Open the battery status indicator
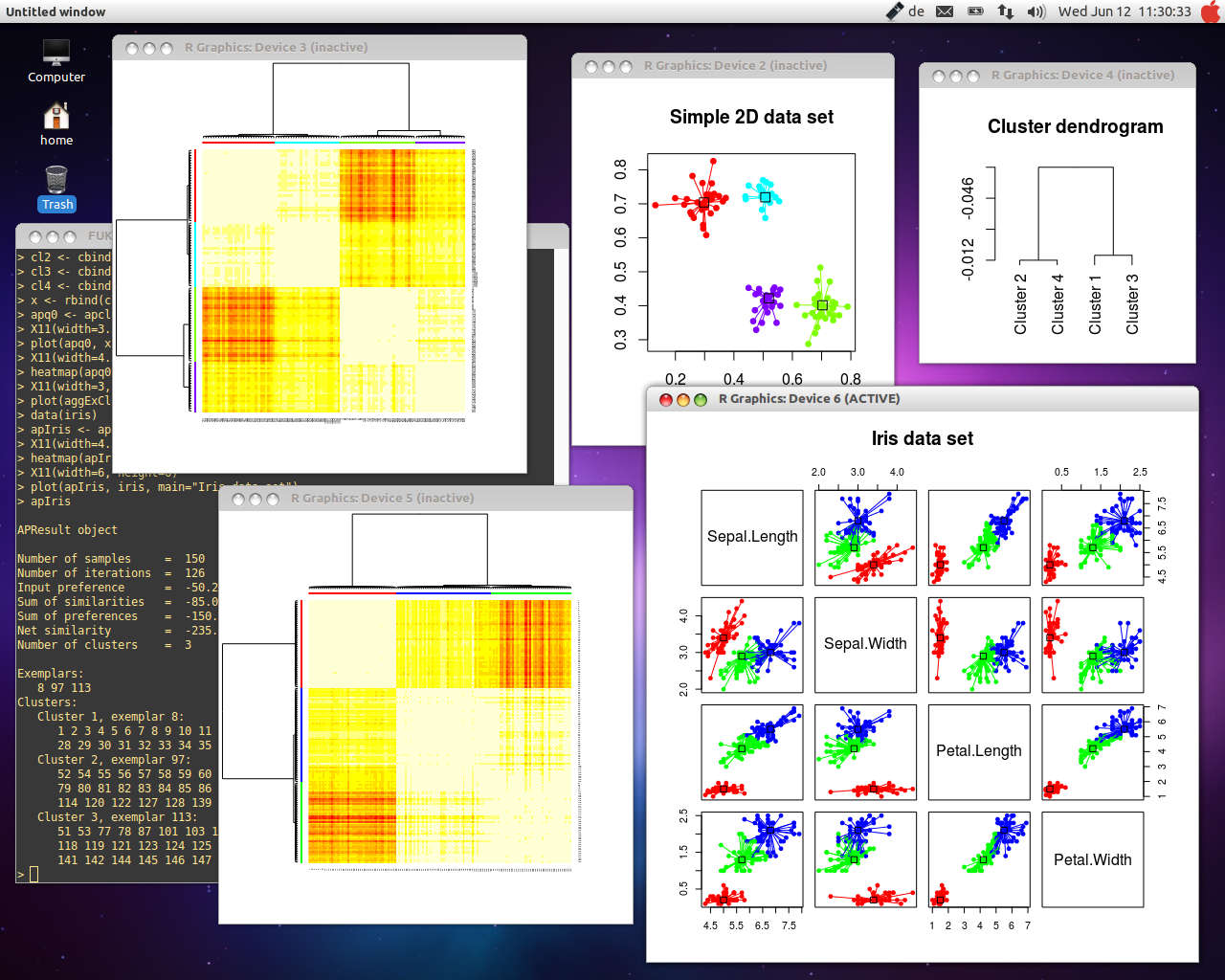The width and height of the screenshot is (1225, 980). click(975, 11)
